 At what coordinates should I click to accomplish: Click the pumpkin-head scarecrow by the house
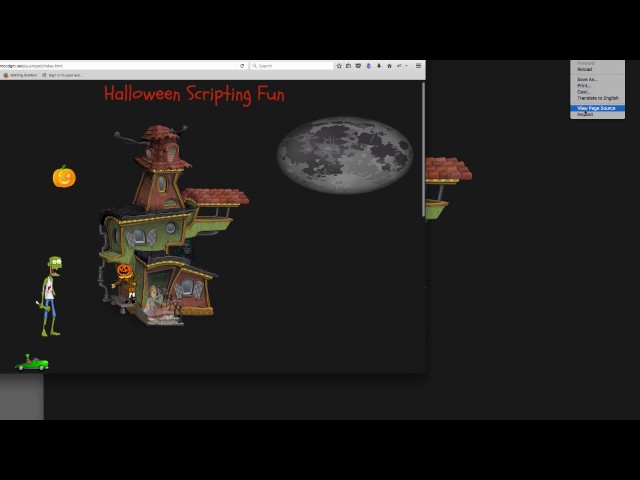[x=125, y=282]
